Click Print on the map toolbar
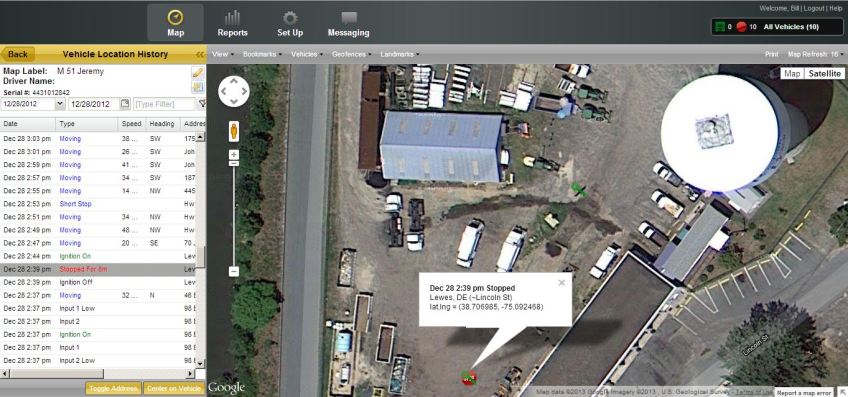The image size is (848, 397). point(772,54)
